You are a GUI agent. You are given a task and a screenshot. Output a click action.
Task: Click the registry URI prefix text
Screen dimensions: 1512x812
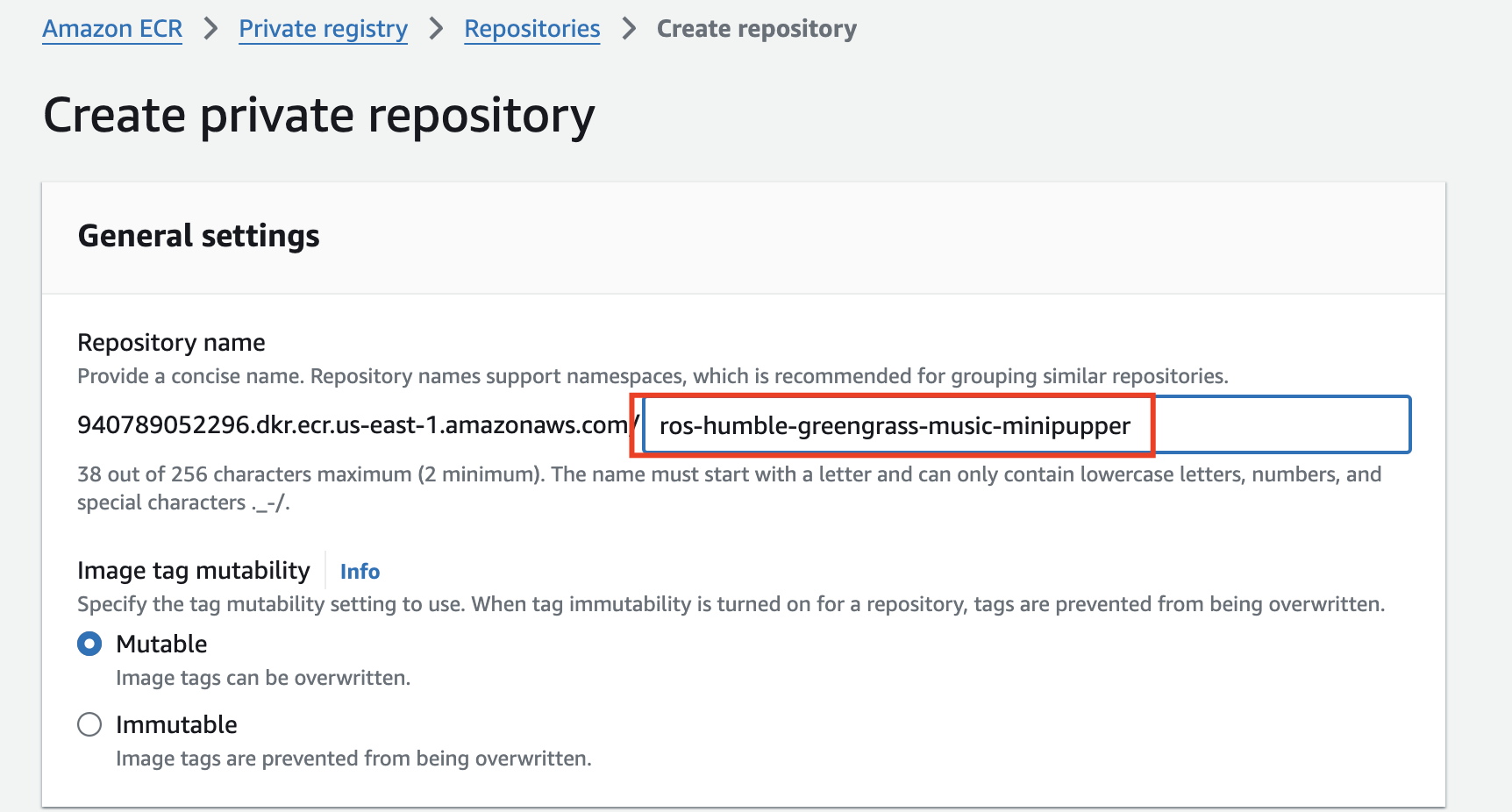pos(353,425)
